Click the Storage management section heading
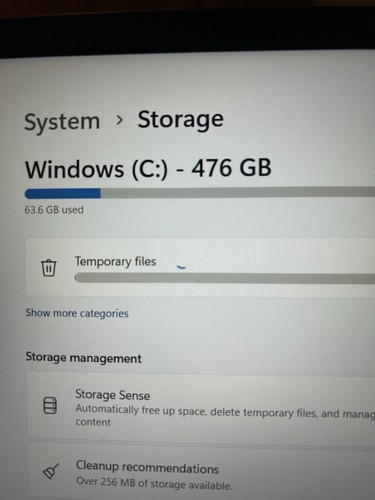Viewport: 375px width, 500px height. click(84, 358)
